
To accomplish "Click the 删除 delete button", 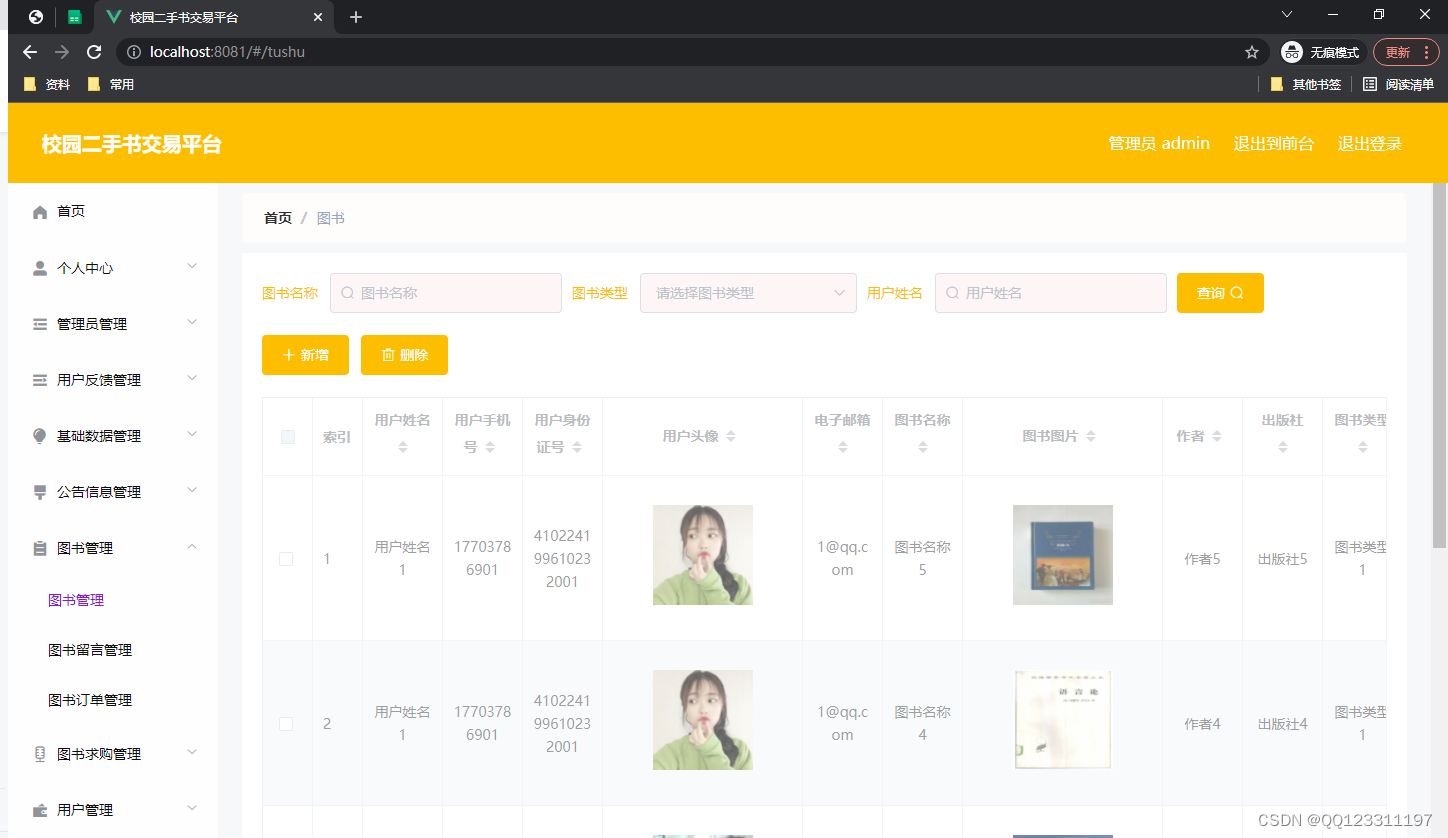I will coord(404,355).
